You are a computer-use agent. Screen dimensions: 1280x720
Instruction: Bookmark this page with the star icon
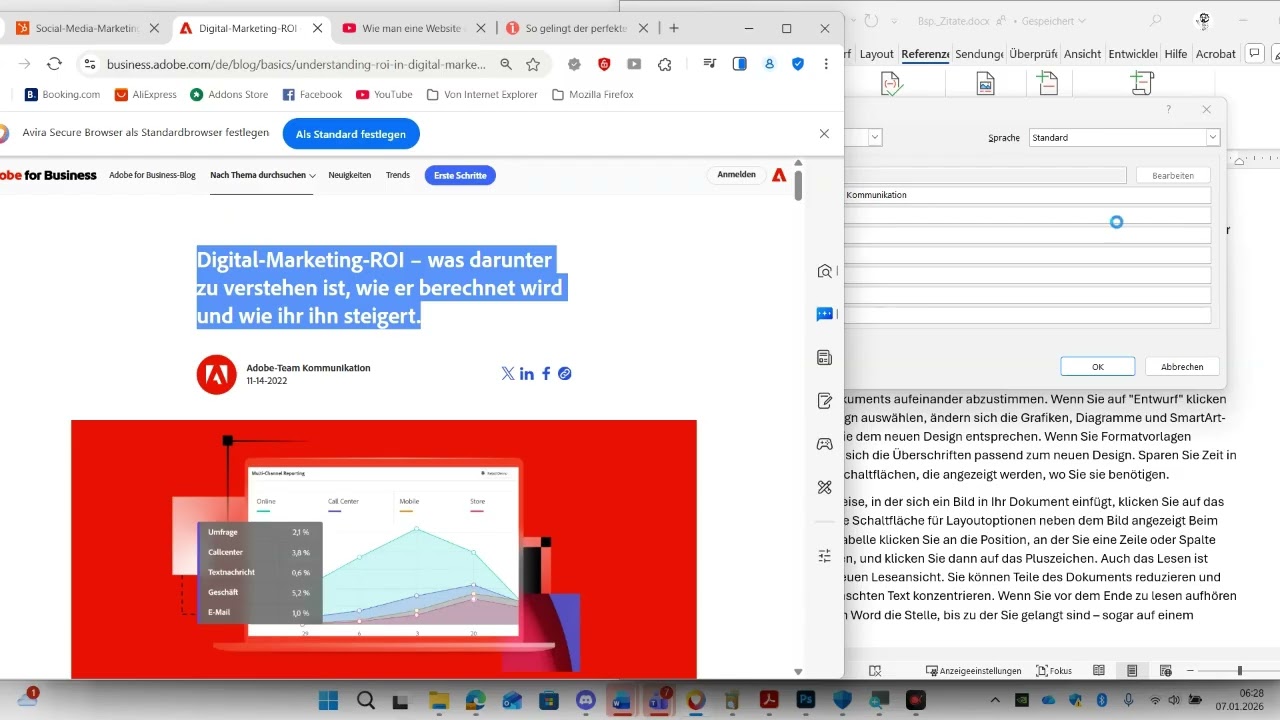click(533, 64)
